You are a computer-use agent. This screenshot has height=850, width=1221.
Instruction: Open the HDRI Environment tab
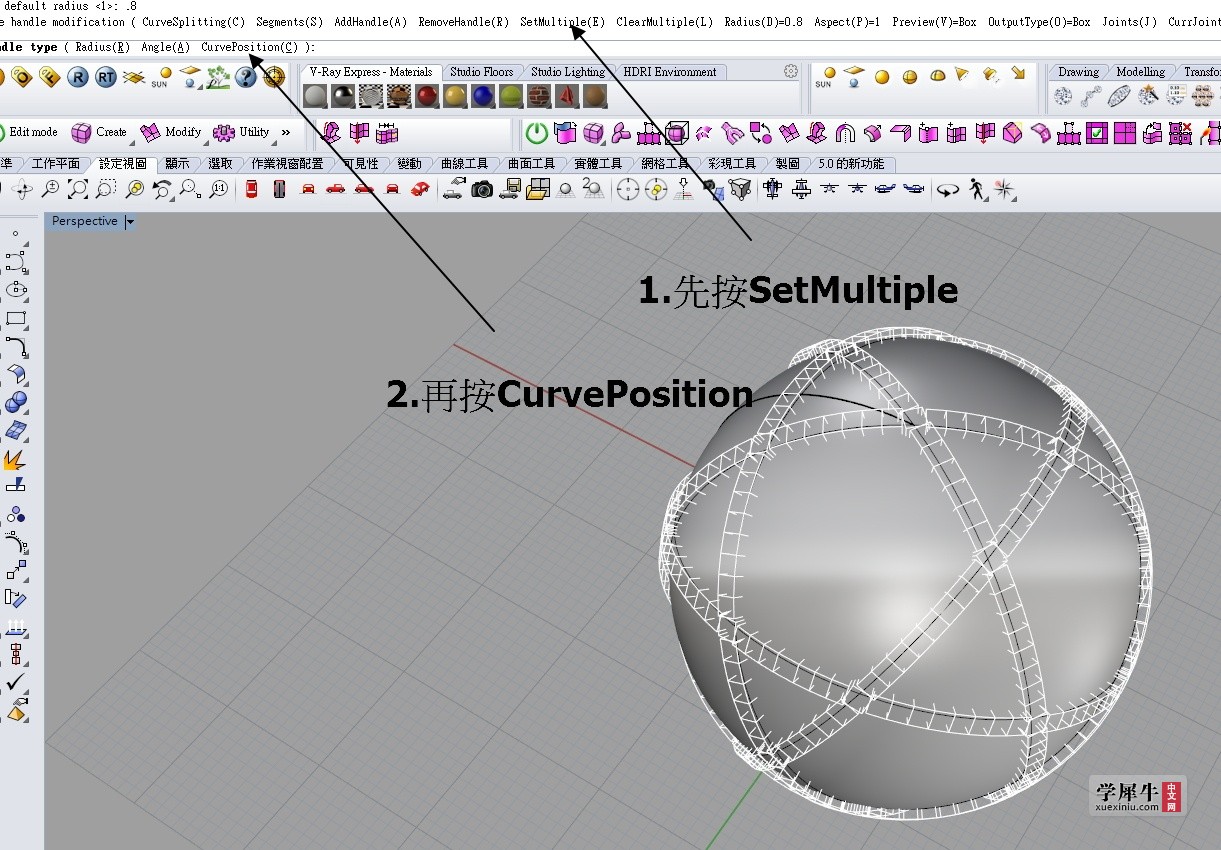click(670, 72)
